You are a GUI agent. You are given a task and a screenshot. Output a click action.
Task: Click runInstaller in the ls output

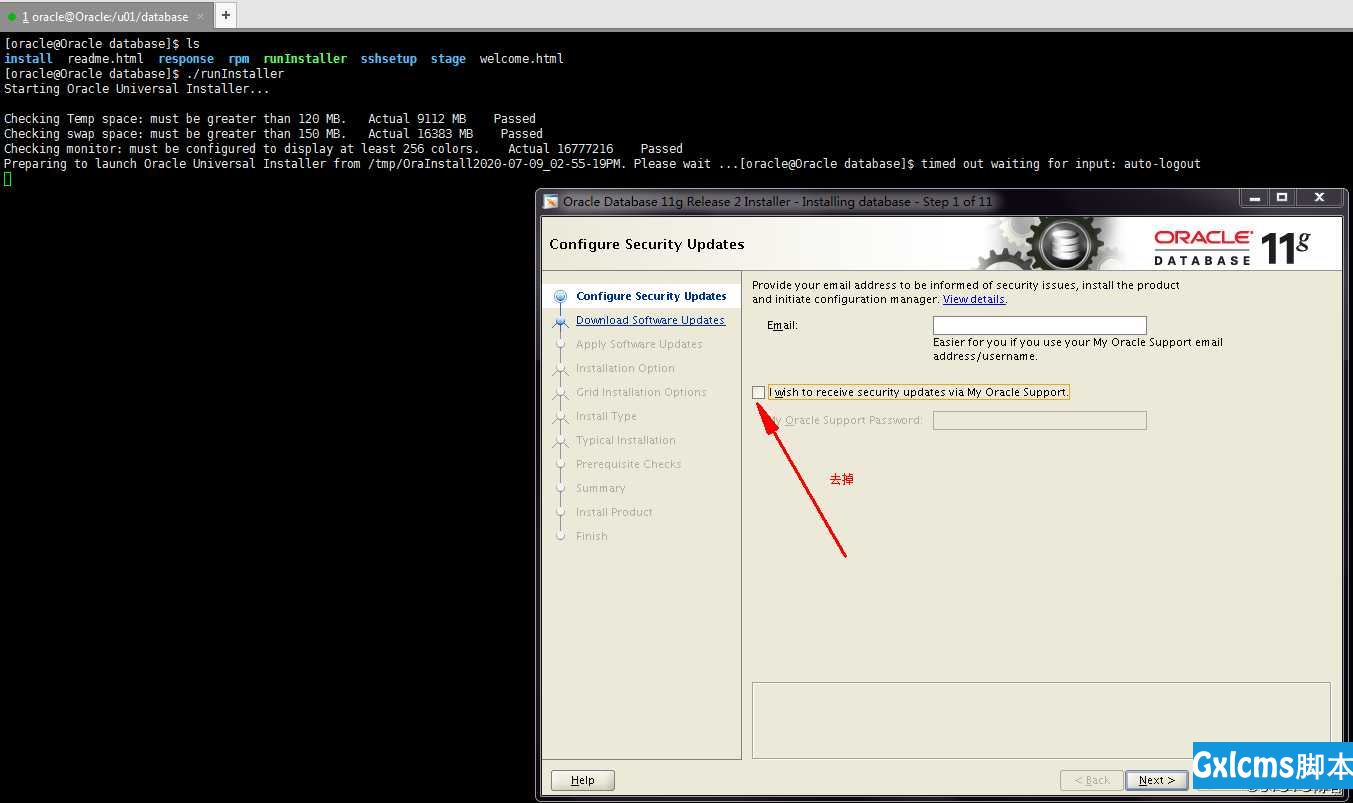[305, 59]
